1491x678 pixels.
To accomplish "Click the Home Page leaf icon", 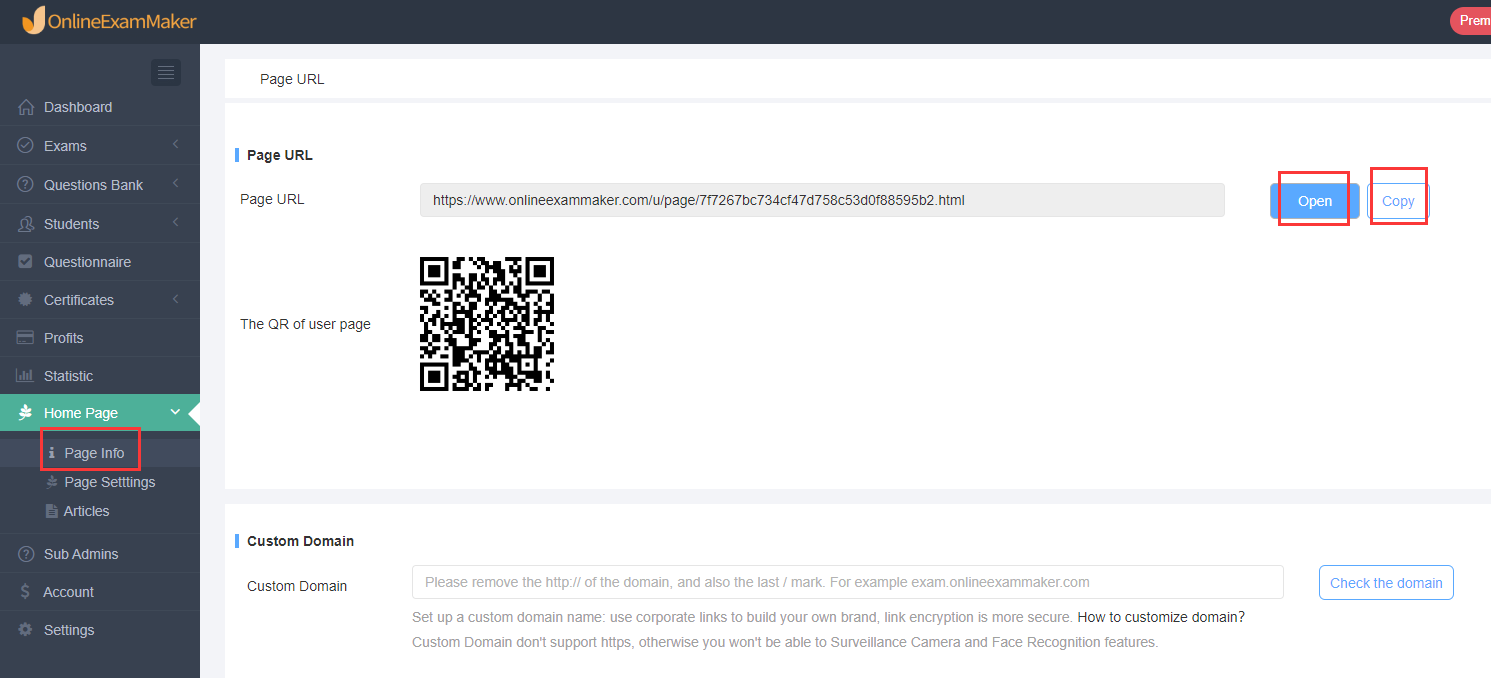I will (26, 413).
